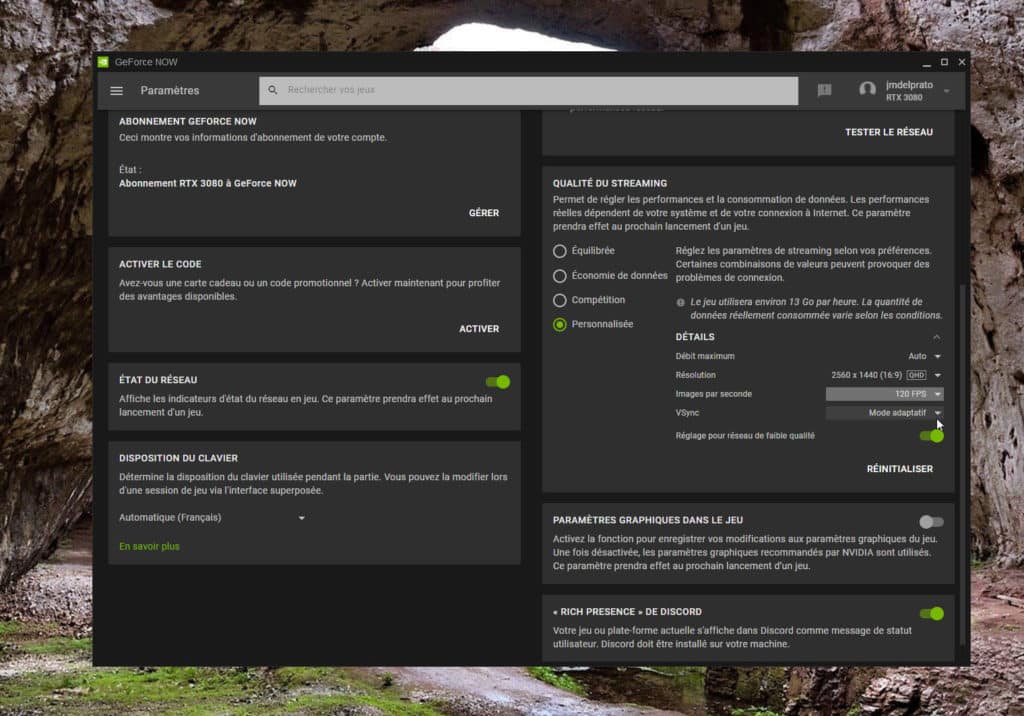Click Activer le code heading

pyautogui.click(x=160, y=264)
